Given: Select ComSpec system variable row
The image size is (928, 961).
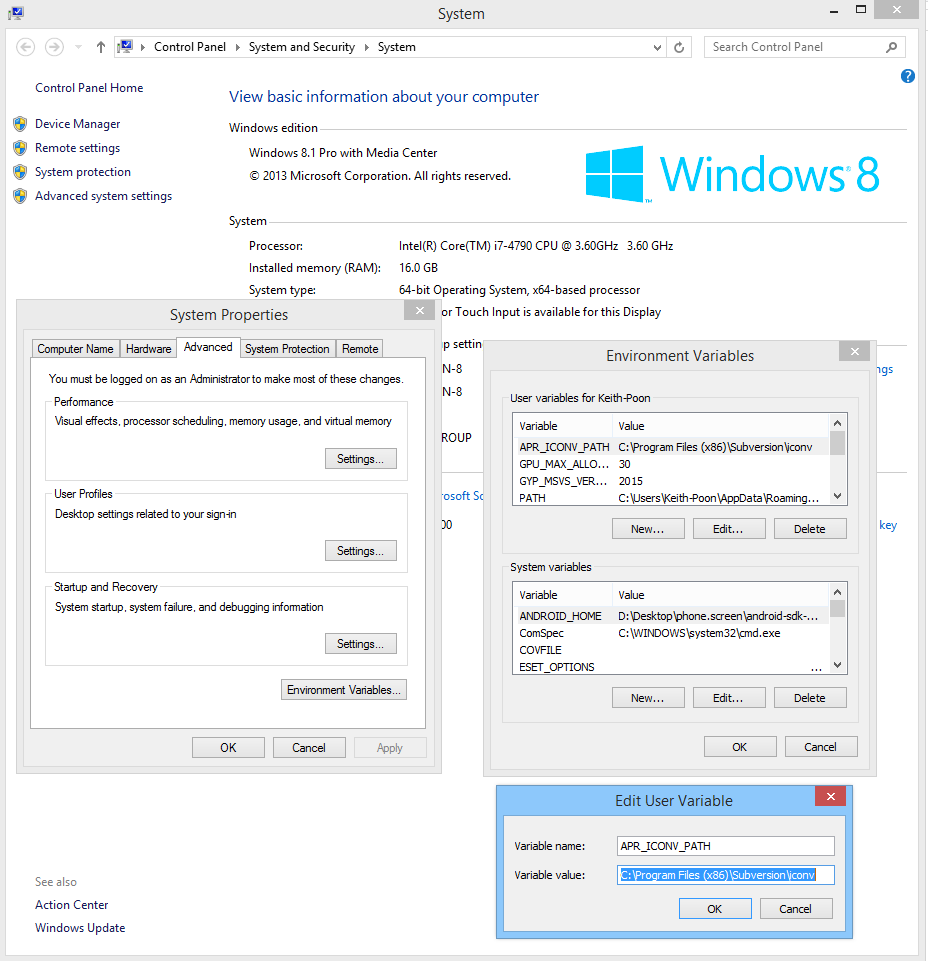Looking at the screenshot, I should 672,633.
